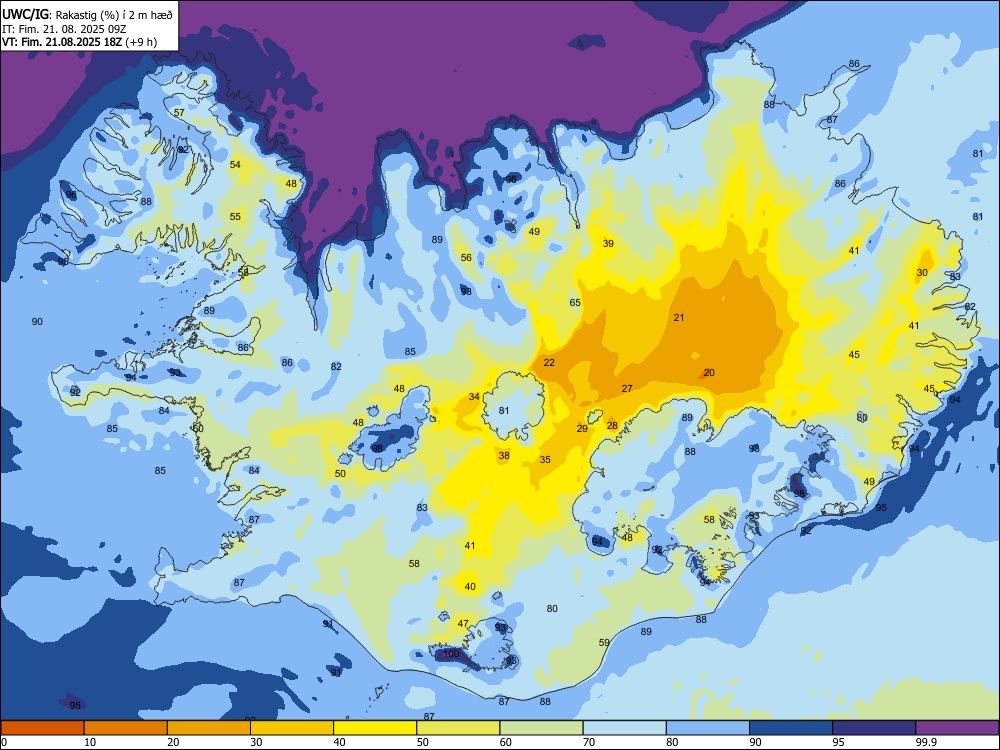Click the humidity value 100 in the south
The image size is (1000, 750).
click(451, 653)
